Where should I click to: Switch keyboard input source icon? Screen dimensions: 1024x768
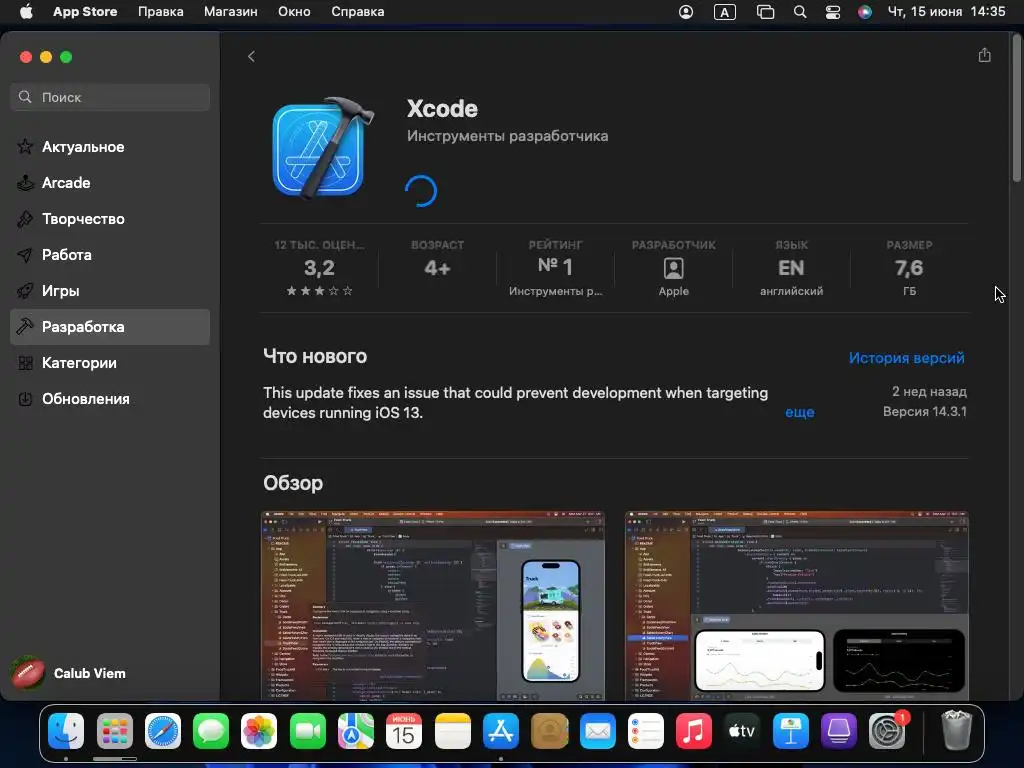725,12
